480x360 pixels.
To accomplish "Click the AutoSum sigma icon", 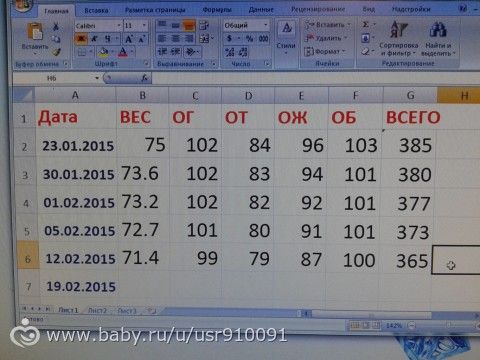I will click(365, 25).
